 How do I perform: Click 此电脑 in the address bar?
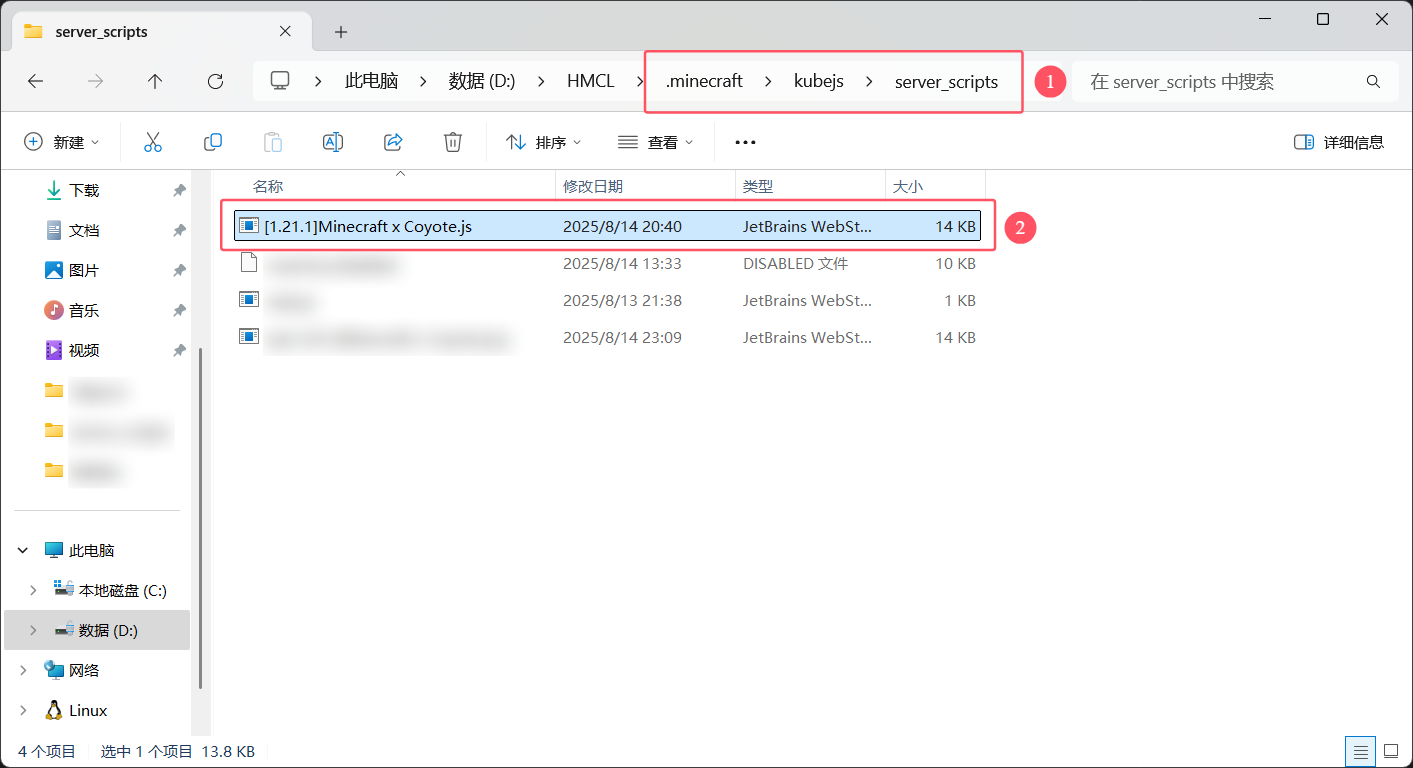click(372, 82)
